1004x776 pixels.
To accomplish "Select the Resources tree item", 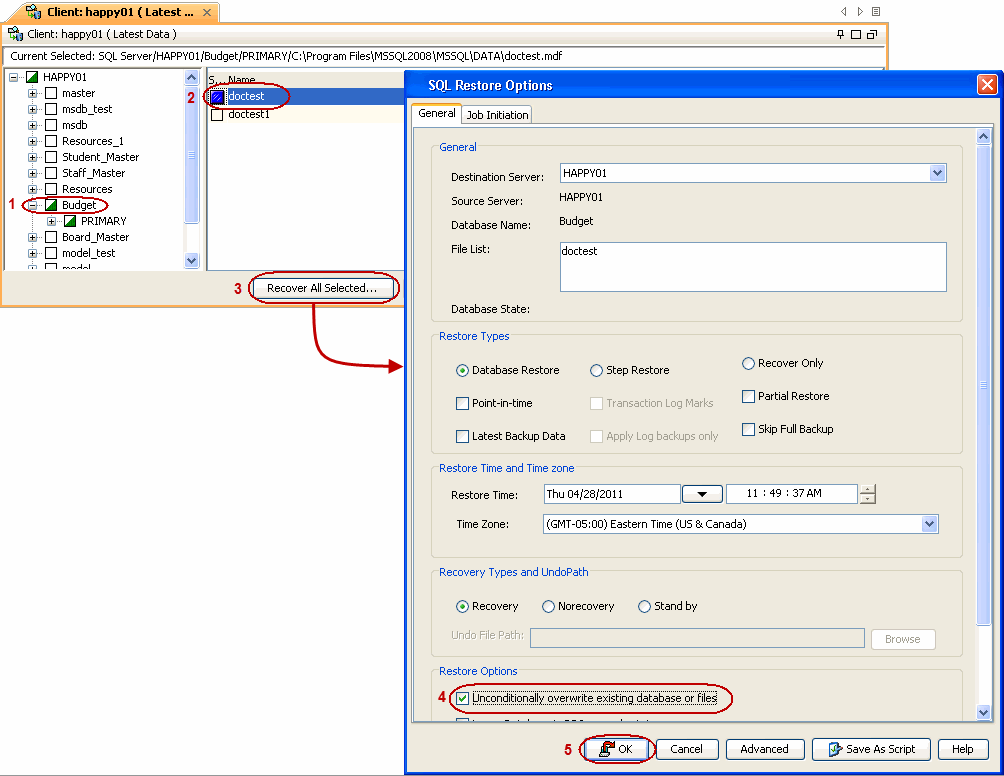I will (x=87, y=190).
